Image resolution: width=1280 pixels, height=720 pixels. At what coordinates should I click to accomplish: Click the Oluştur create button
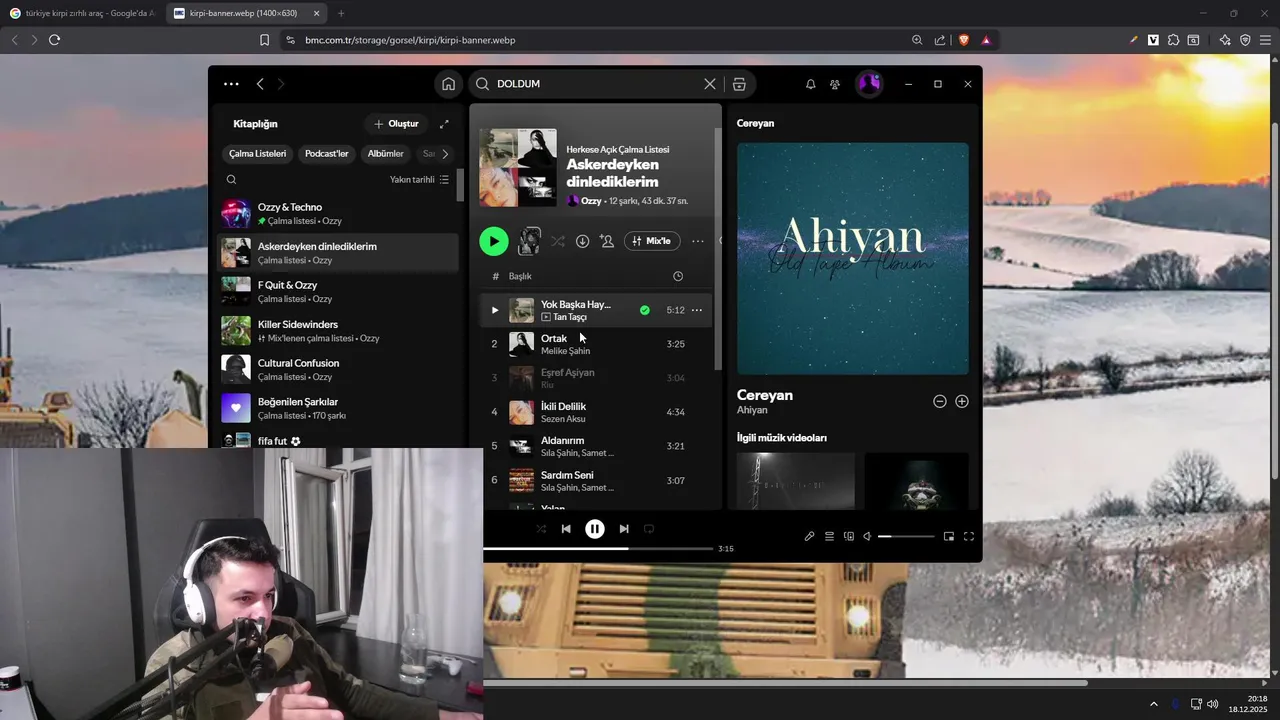coord(396,124)
